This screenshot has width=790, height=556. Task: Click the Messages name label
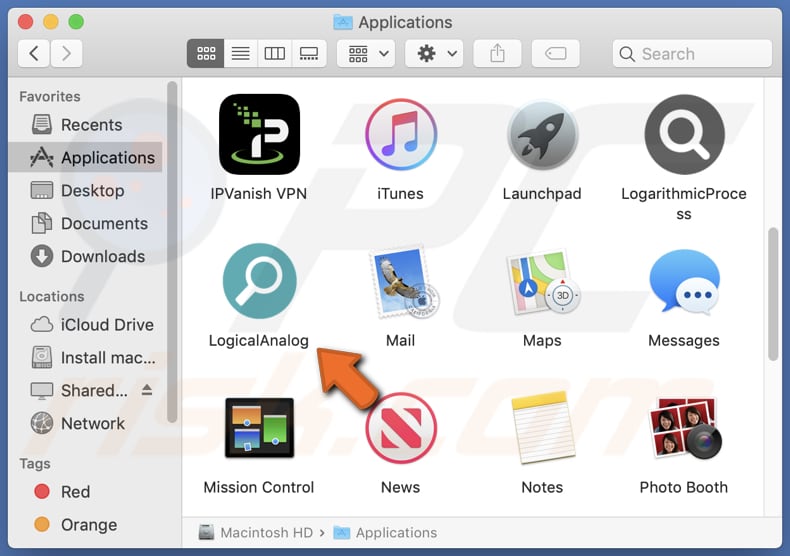pyautogui.click(x=684, y=340)
